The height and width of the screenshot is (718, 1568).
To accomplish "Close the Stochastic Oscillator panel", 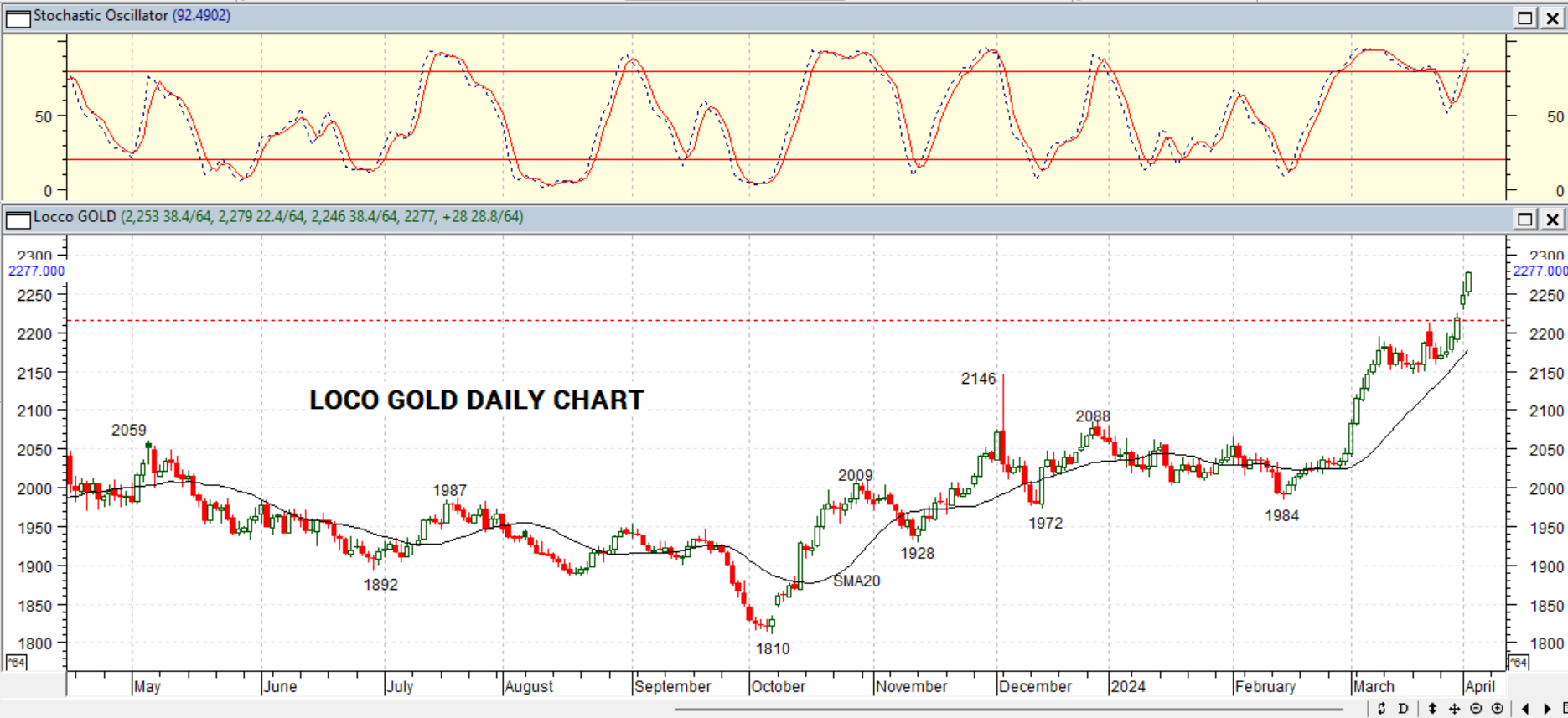I will (1552, 18).
